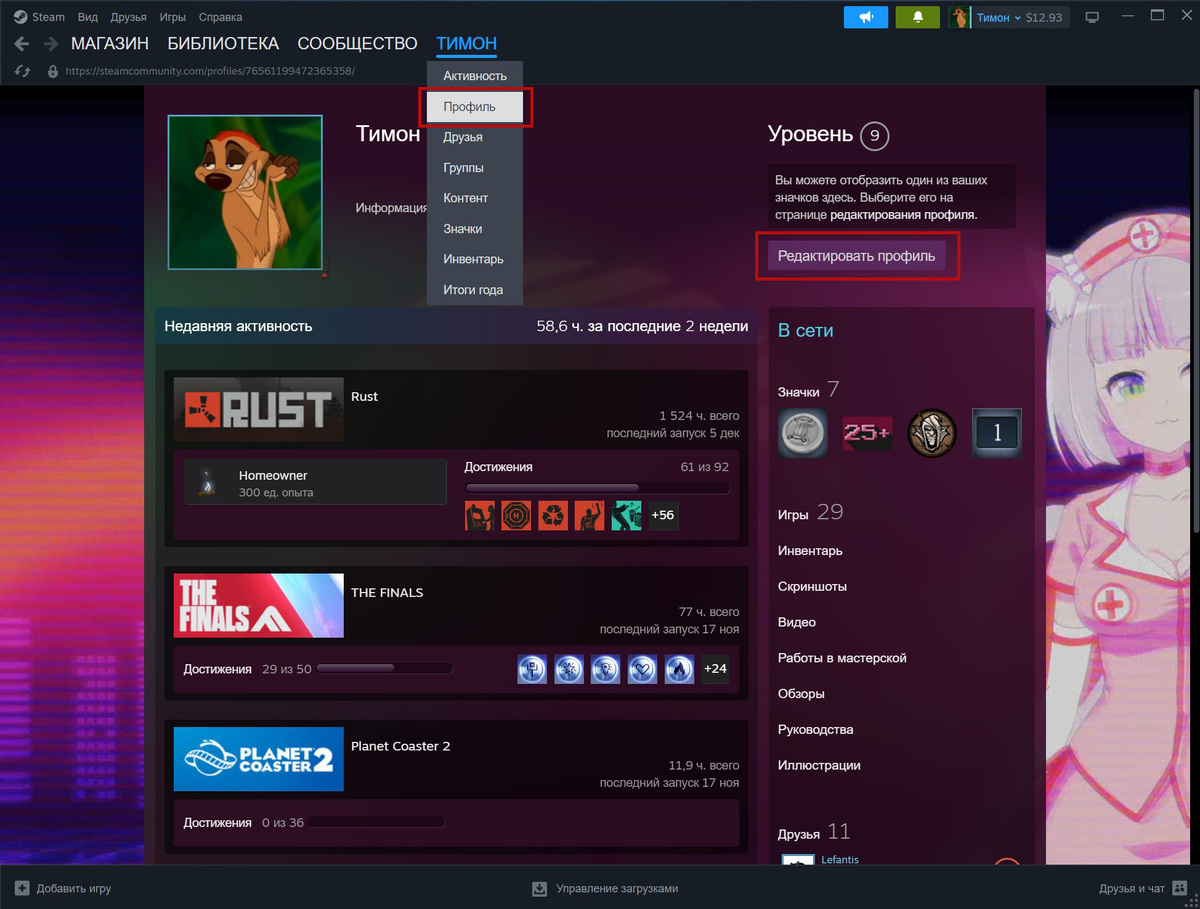Click the friends chat icon in bottom corner
This screenshot has width=1200, height=909.
[x=1180, y=888]
